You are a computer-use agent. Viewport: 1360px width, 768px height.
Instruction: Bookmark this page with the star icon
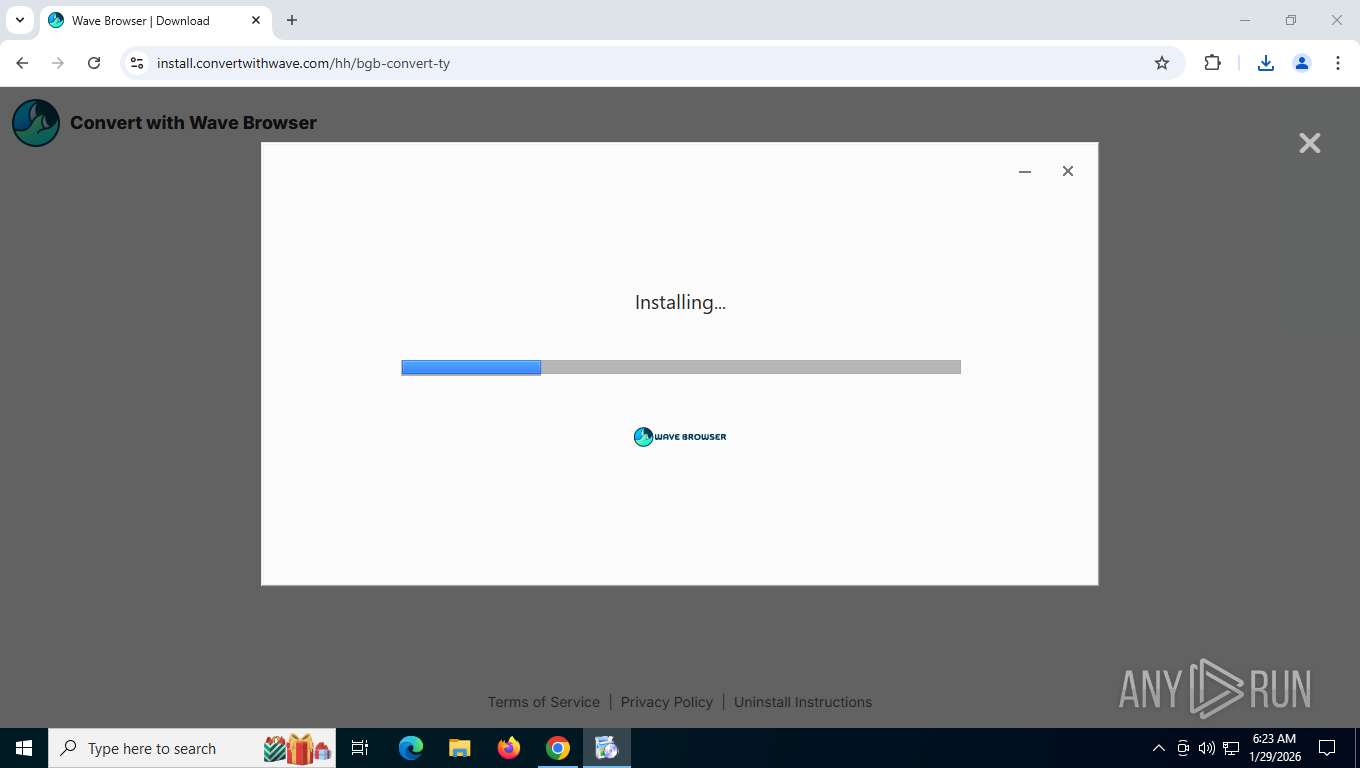[1162, 63]
